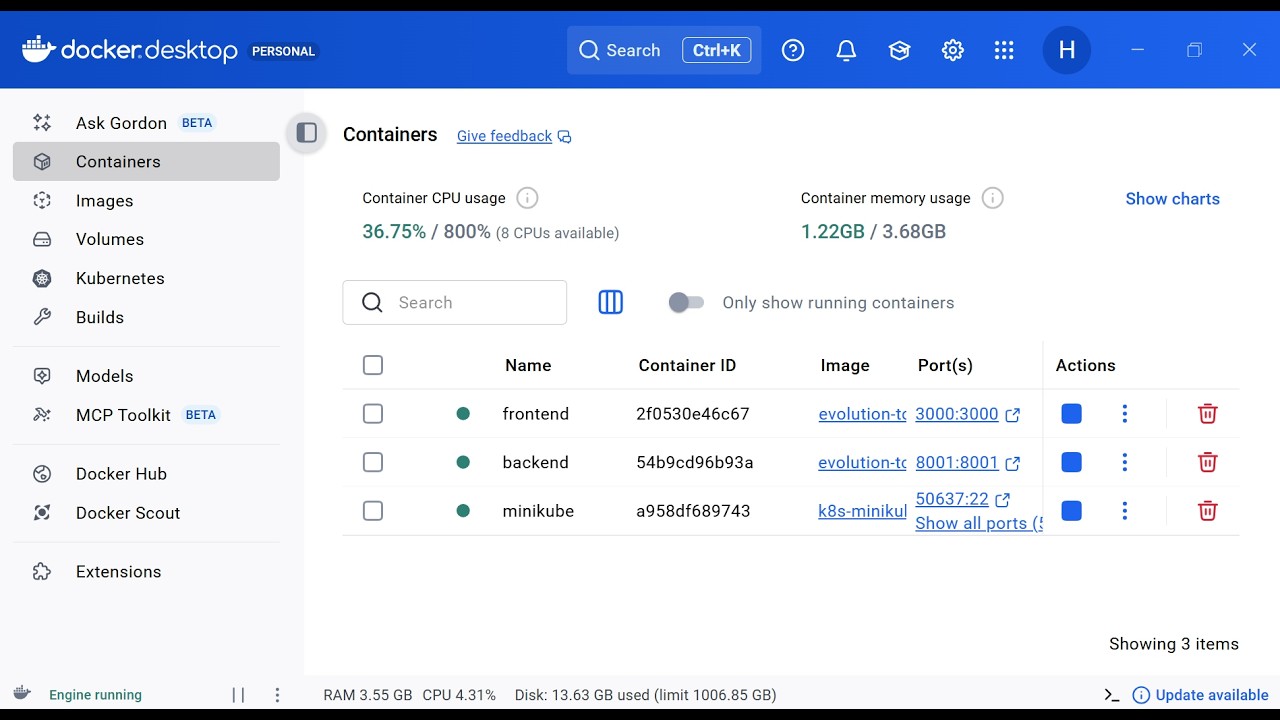Open Images in sidebar

point(146,201)
